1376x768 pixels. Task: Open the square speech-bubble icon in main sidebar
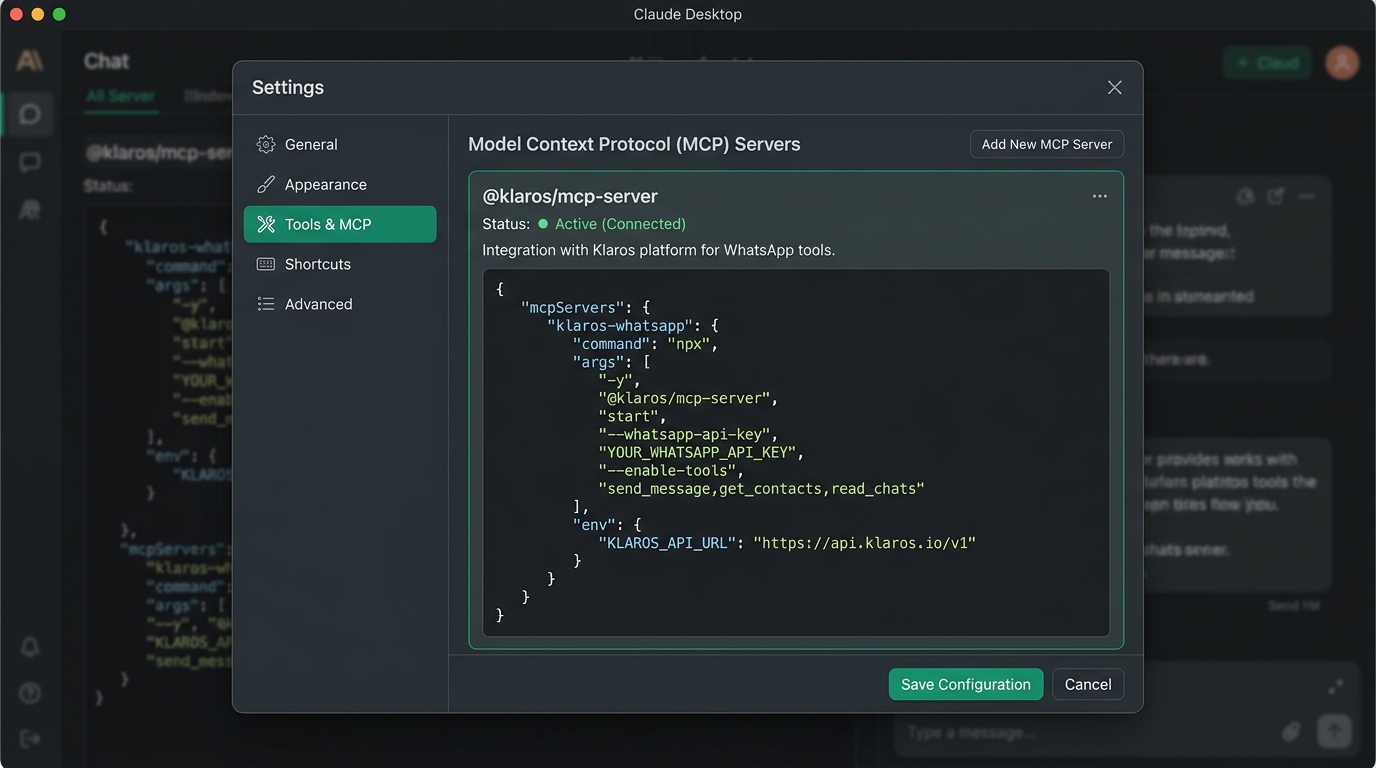(30, 162)
